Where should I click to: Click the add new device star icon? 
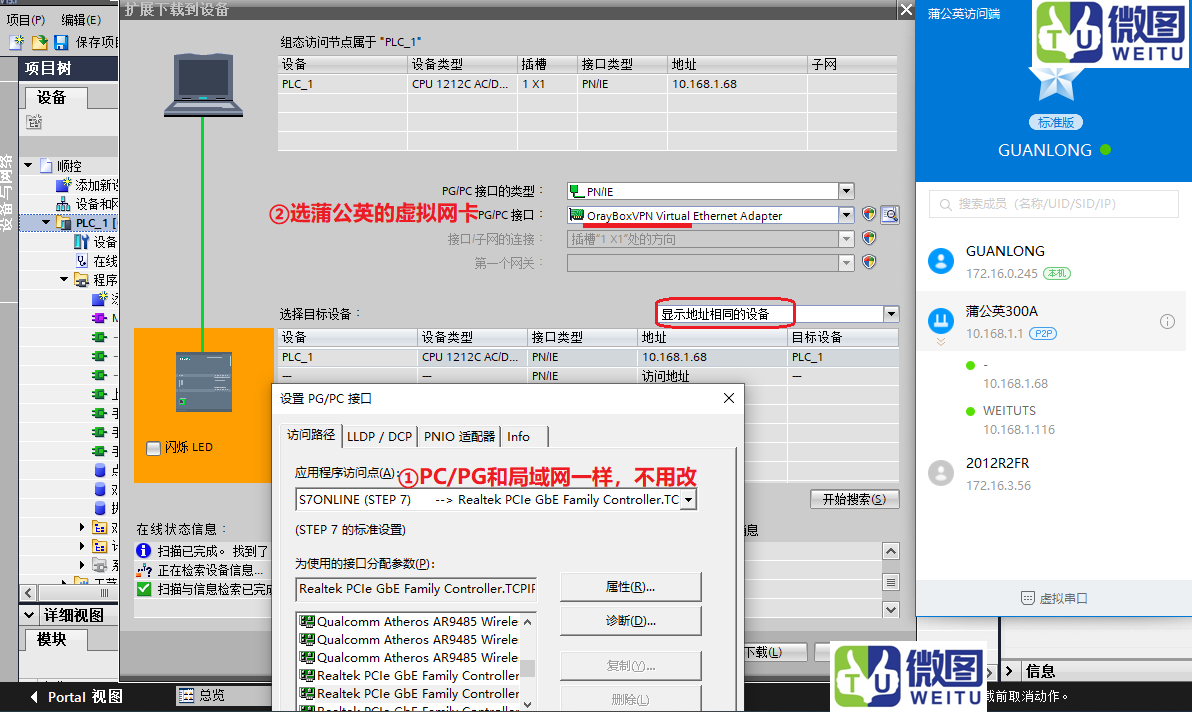[64, 185]
